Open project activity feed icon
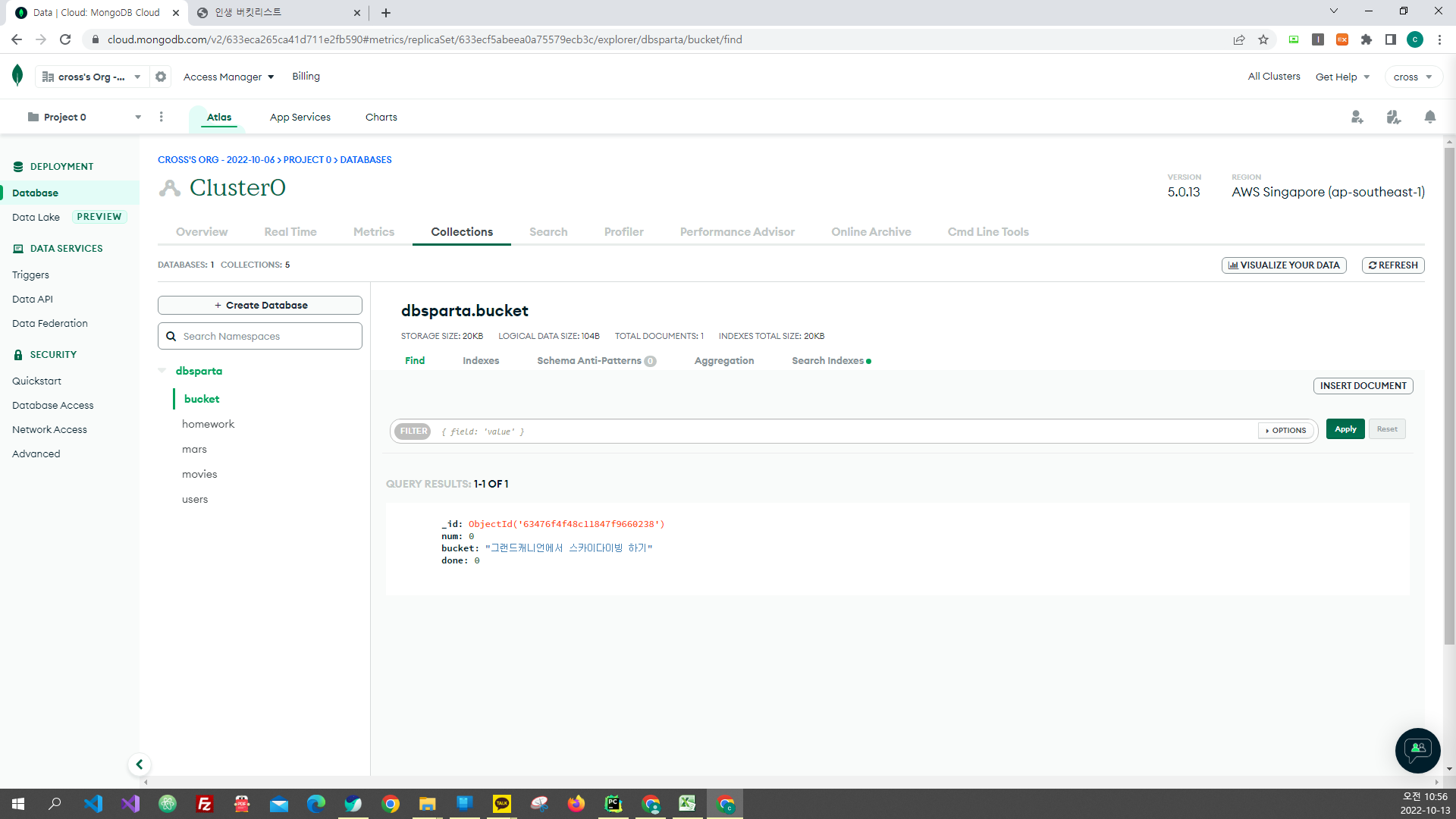1456x819 pixels. (x=1393, y=117)
